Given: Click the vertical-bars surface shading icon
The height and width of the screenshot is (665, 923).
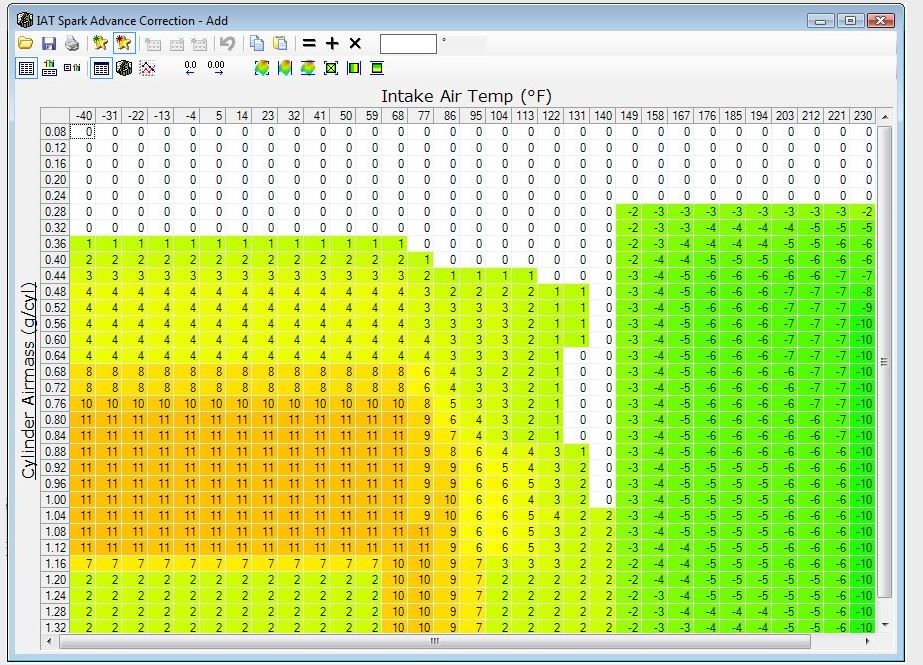Looking at the screenshot, I should [x=285, y=68].
